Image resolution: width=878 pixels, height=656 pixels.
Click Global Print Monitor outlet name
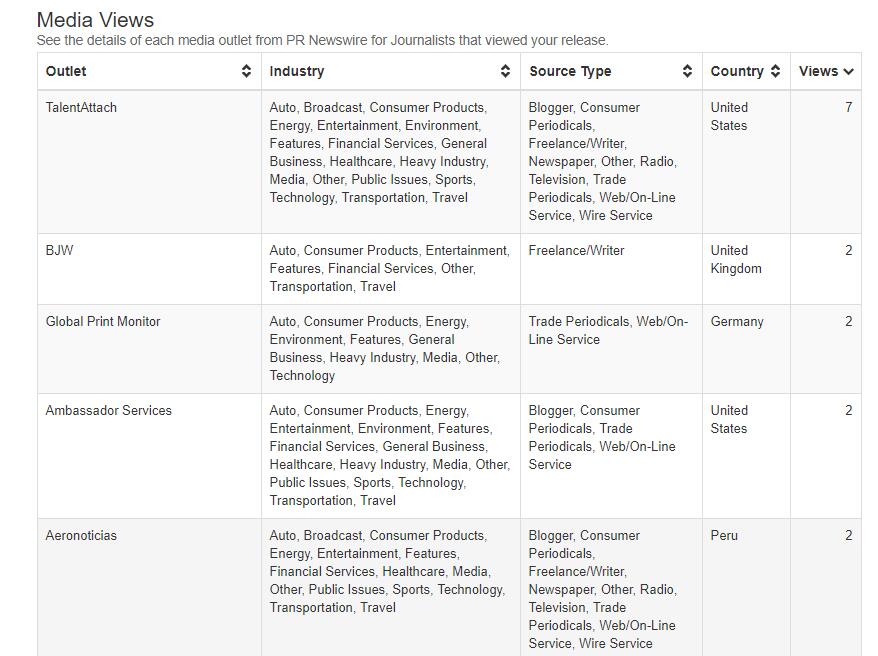click(103, 321)
